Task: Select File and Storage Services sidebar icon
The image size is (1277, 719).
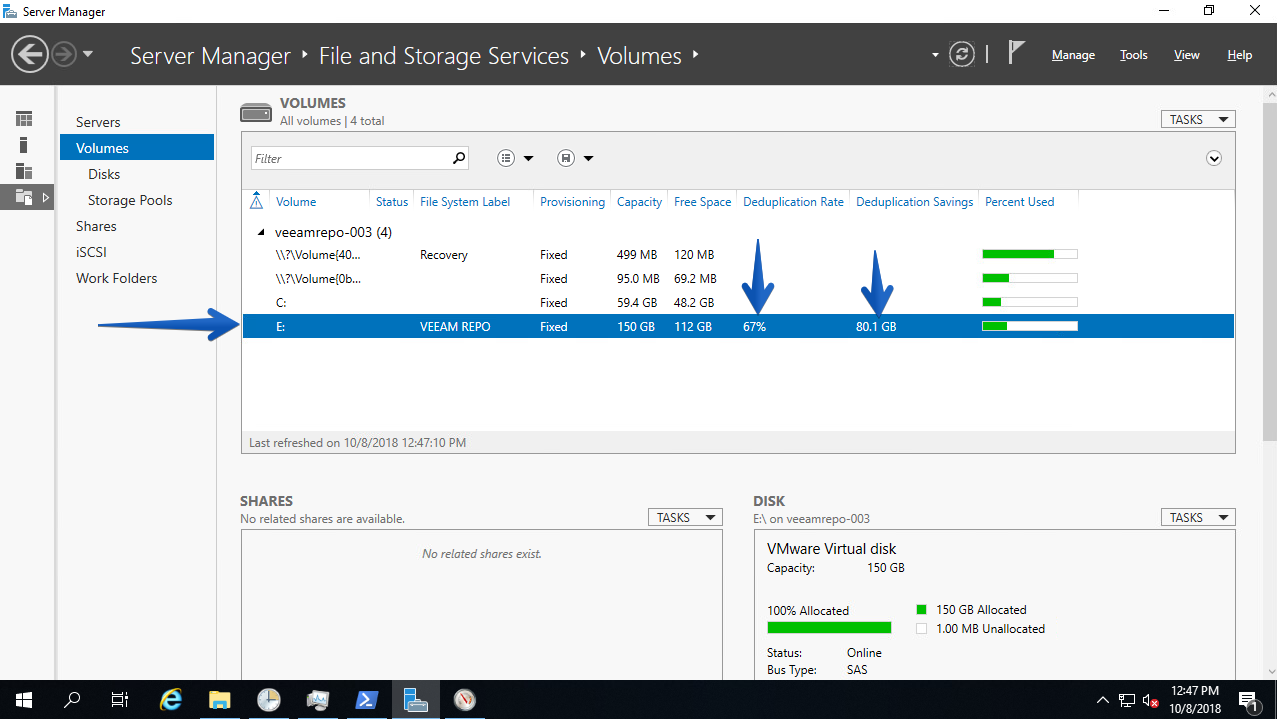Action: [24, 197]
